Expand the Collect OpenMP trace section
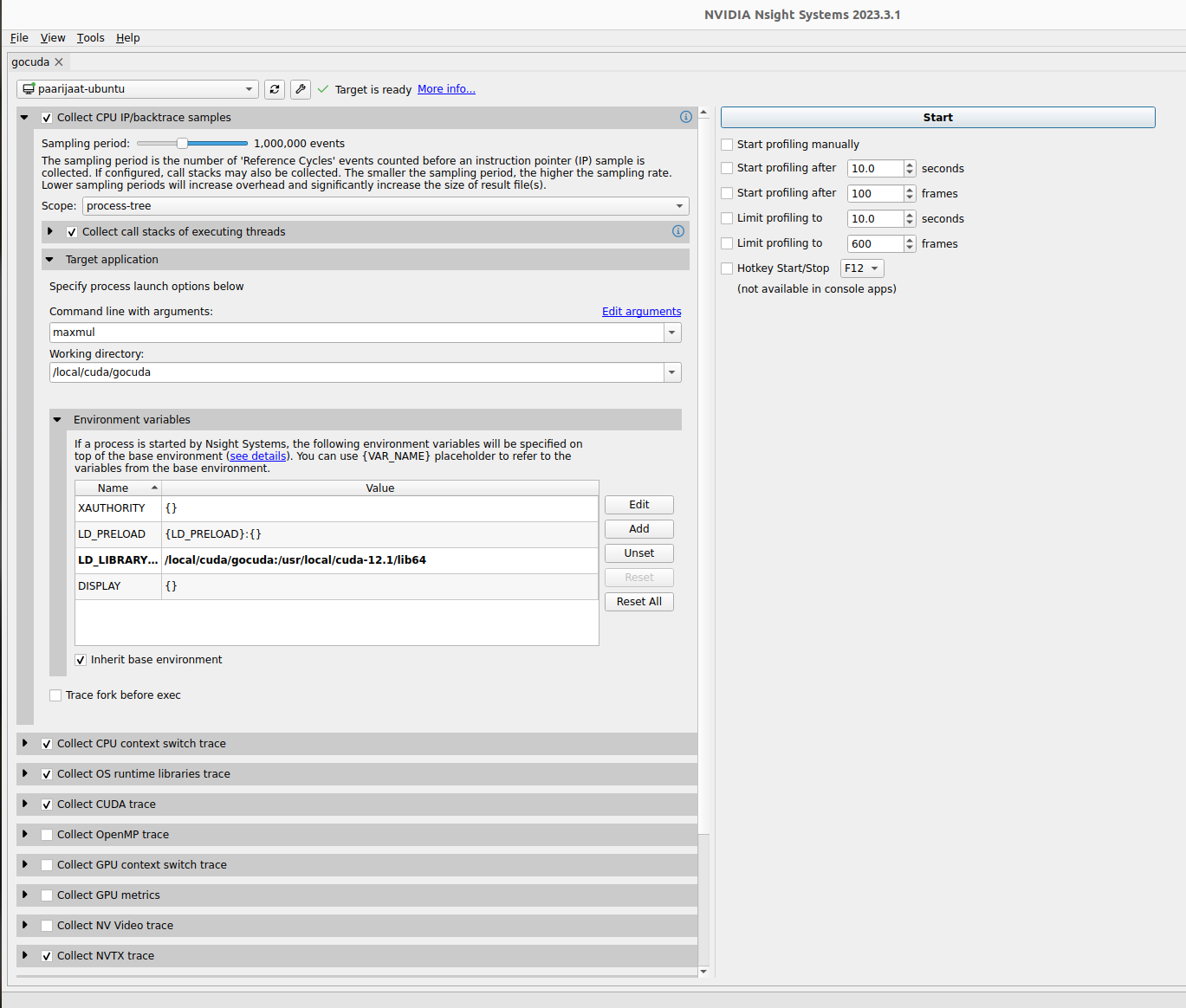The image size is (1186, 1008). click(25, 834)
